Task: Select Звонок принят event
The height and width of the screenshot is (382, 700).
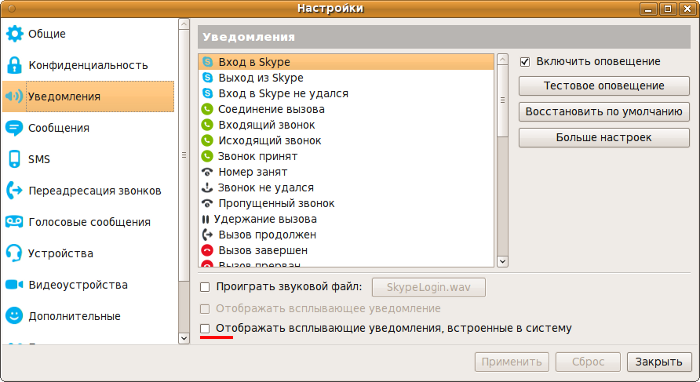Action: 346,156
